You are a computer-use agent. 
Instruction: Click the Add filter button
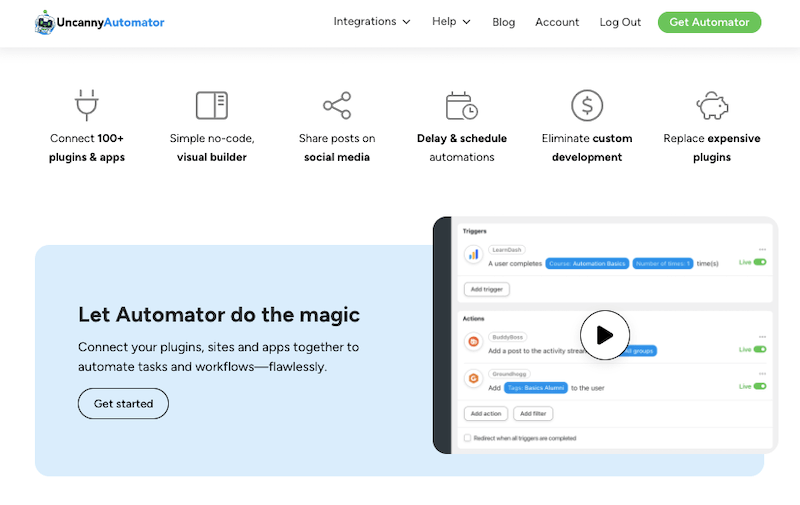[x=533, y=414]
